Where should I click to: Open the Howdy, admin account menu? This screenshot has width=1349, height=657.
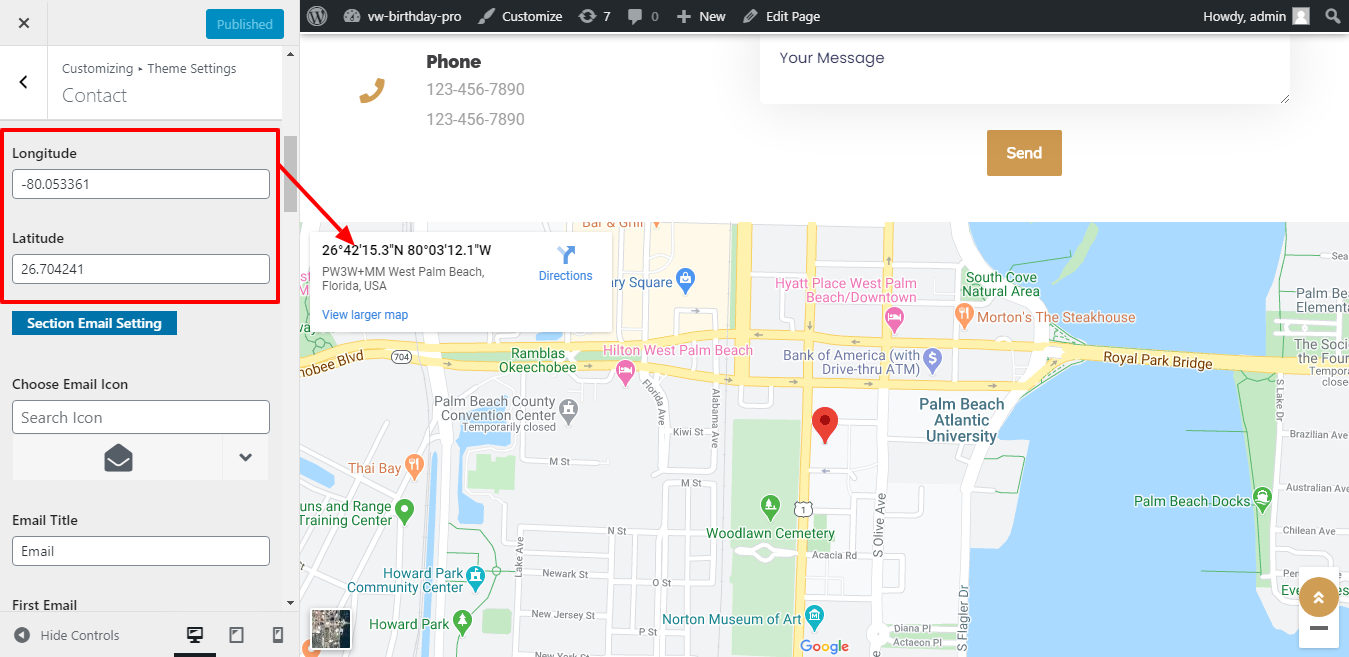(1255, 16)
